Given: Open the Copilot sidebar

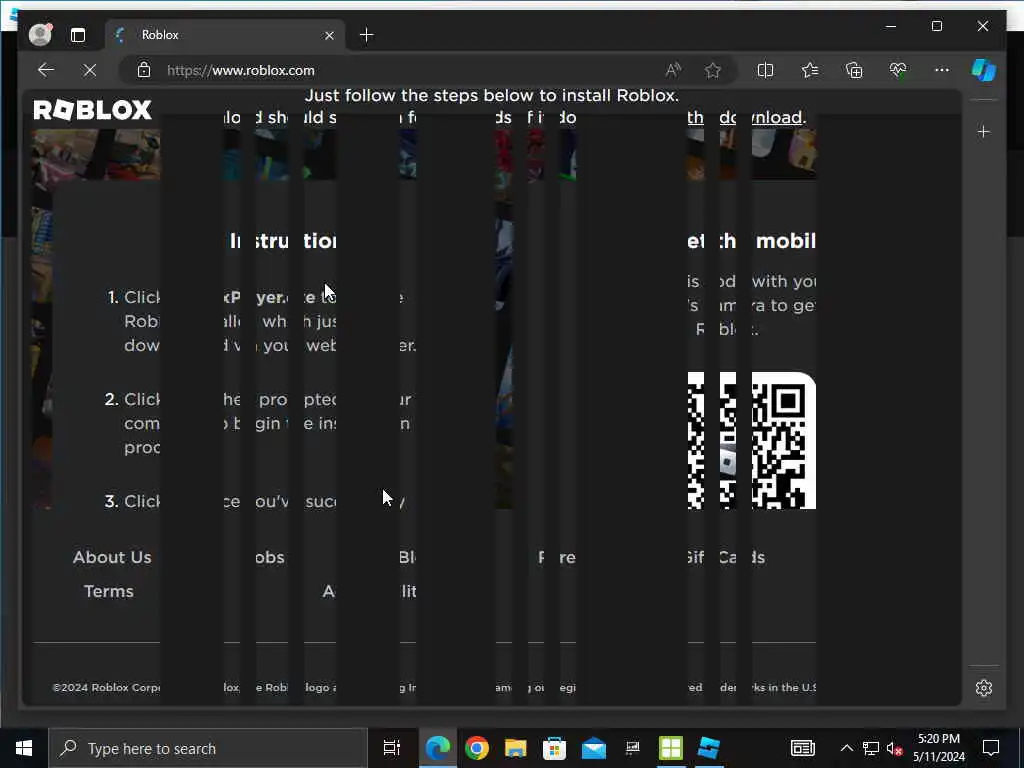Looking at the screenshot, I should (984, 70).
